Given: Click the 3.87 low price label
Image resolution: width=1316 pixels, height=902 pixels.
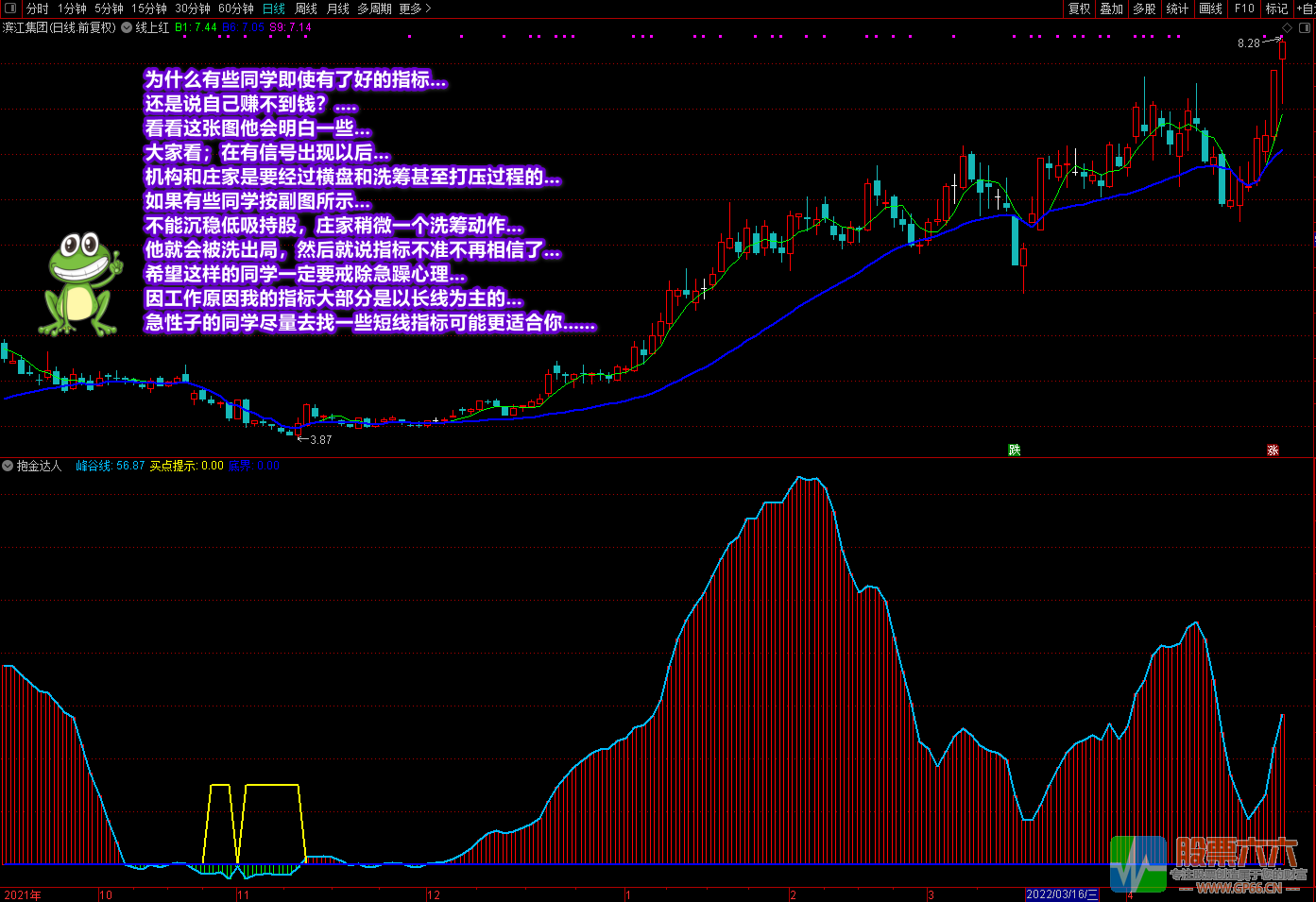Looking at the screenshot, I should pos(321,440).
